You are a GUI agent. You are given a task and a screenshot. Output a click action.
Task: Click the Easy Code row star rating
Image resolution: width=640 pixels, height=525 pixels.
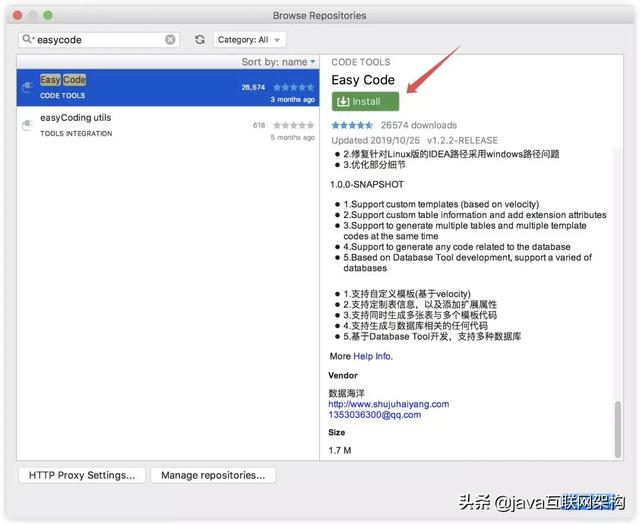tap(293, 87)
